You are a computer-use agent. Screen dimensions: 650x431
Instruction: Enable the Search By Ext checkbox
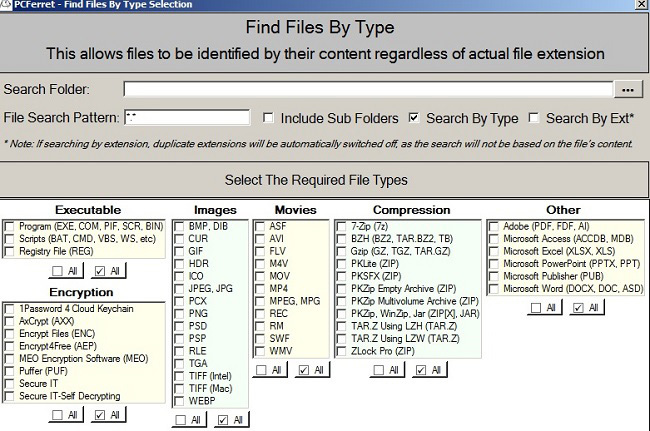point(534,118)
